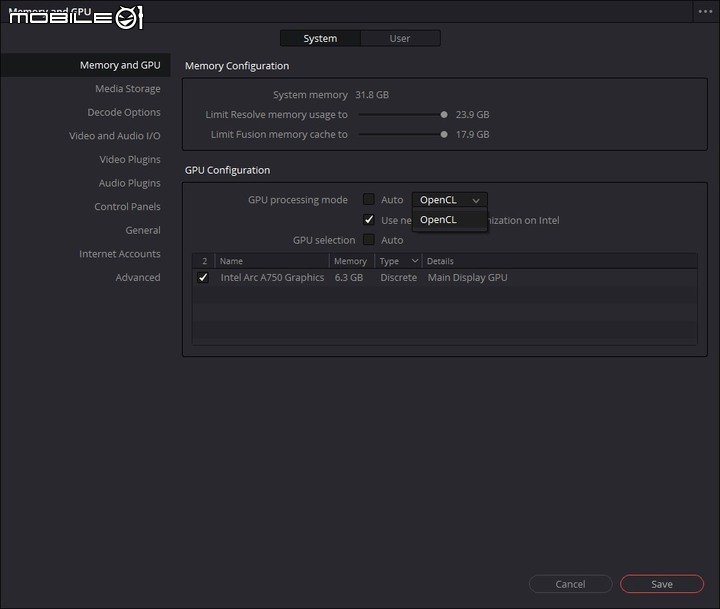Select Memory and GPU in sidebar
The height and width of the screenshot is (609, 720).
click(x=85, y=65)
